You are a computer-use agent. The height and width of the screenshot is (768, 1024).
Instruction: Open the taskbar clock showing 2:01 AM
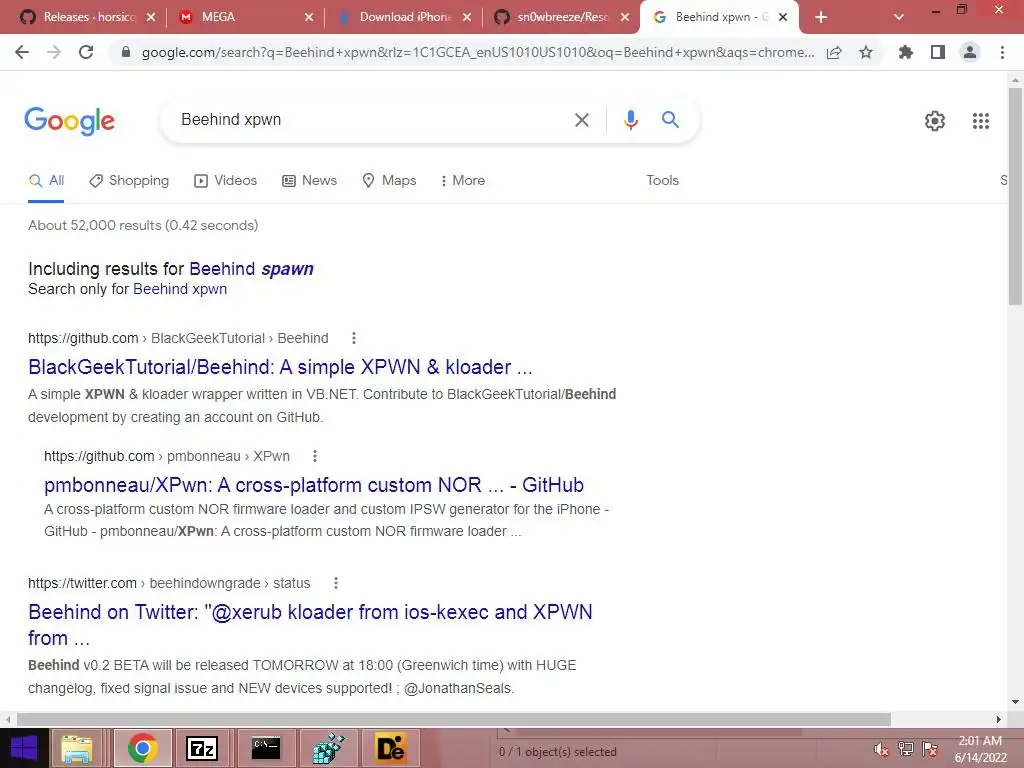point(980,749)
